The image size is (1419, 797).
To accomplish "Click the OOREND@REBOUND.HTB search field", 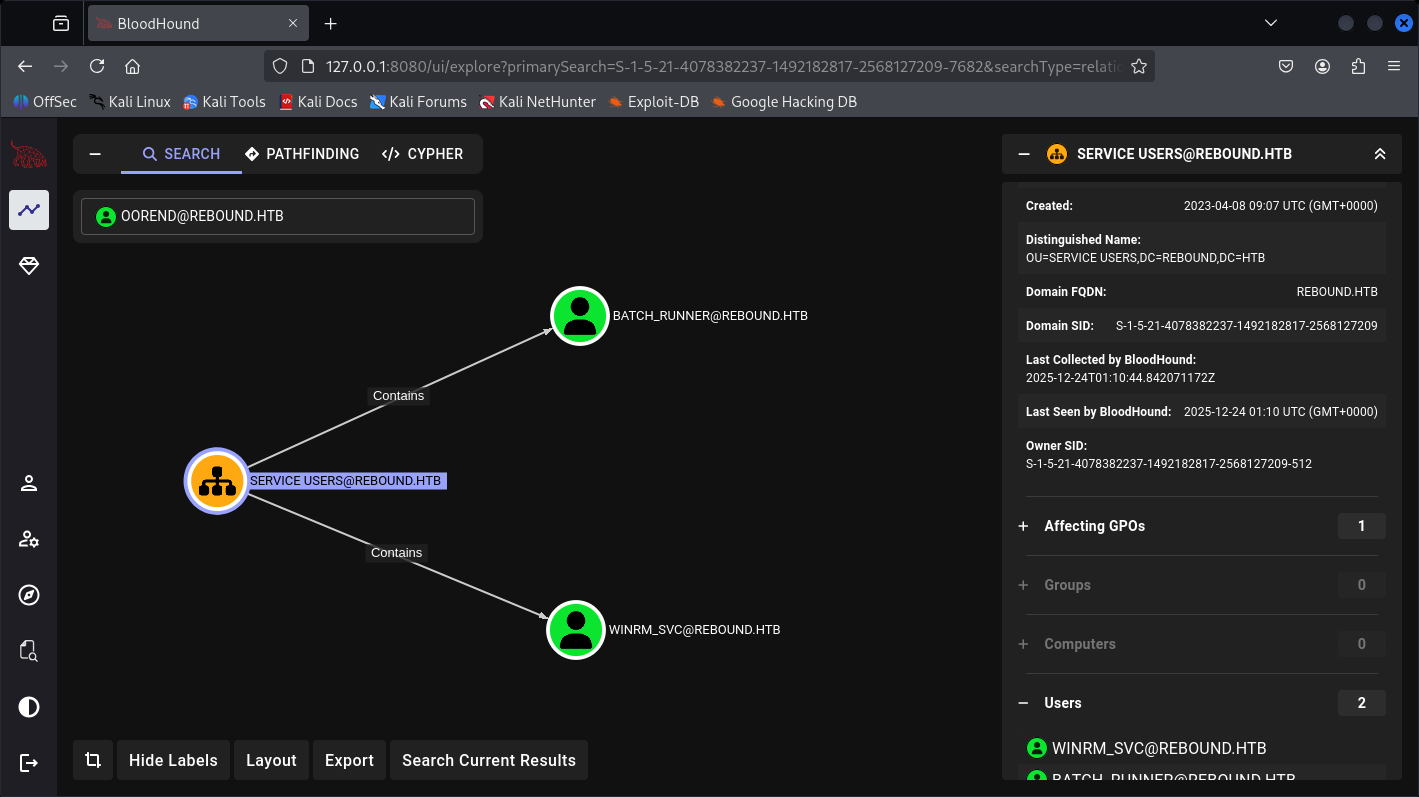I will (278, 216).
